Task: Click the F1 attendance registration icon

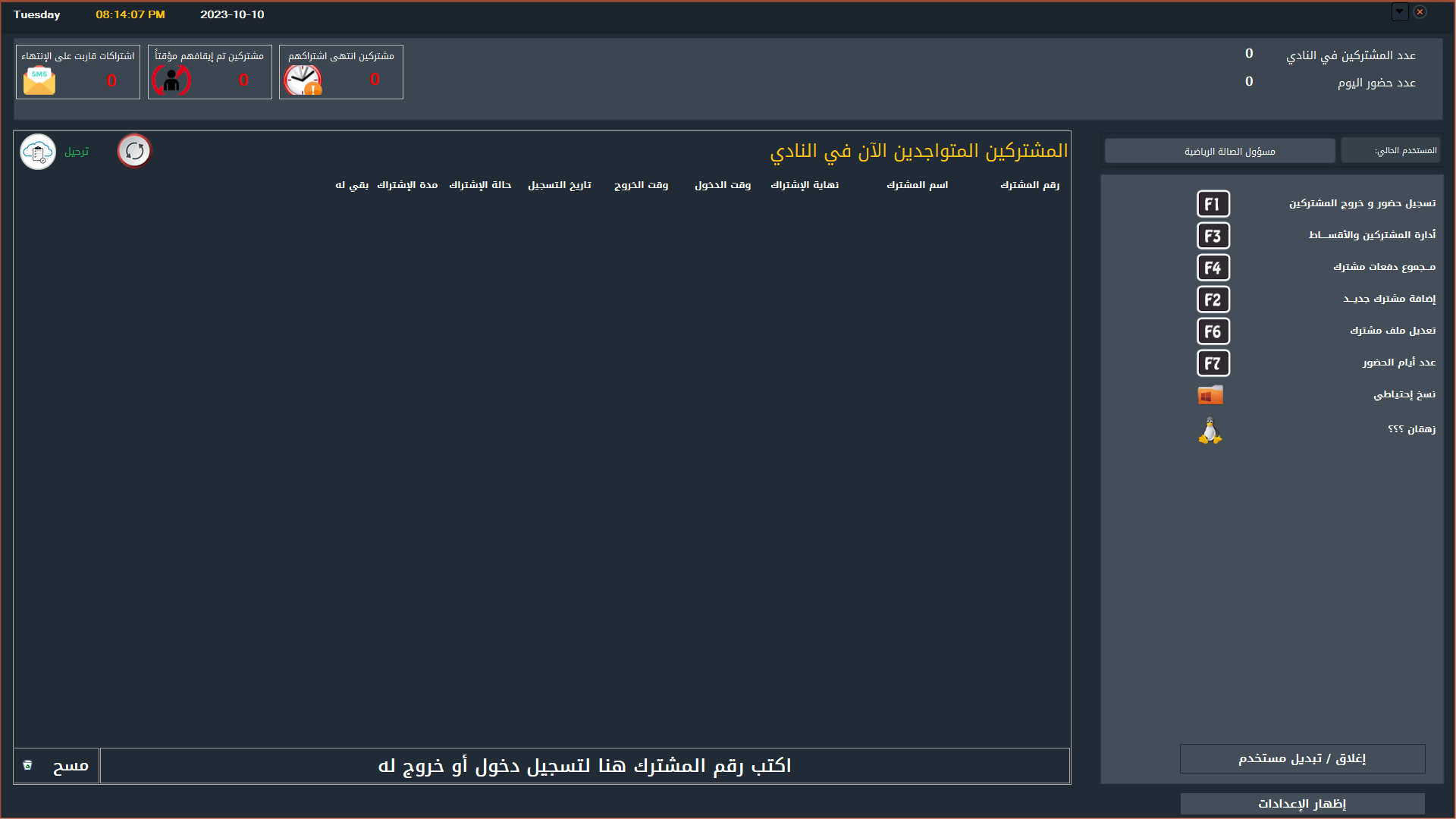Action: point(1213,204)
